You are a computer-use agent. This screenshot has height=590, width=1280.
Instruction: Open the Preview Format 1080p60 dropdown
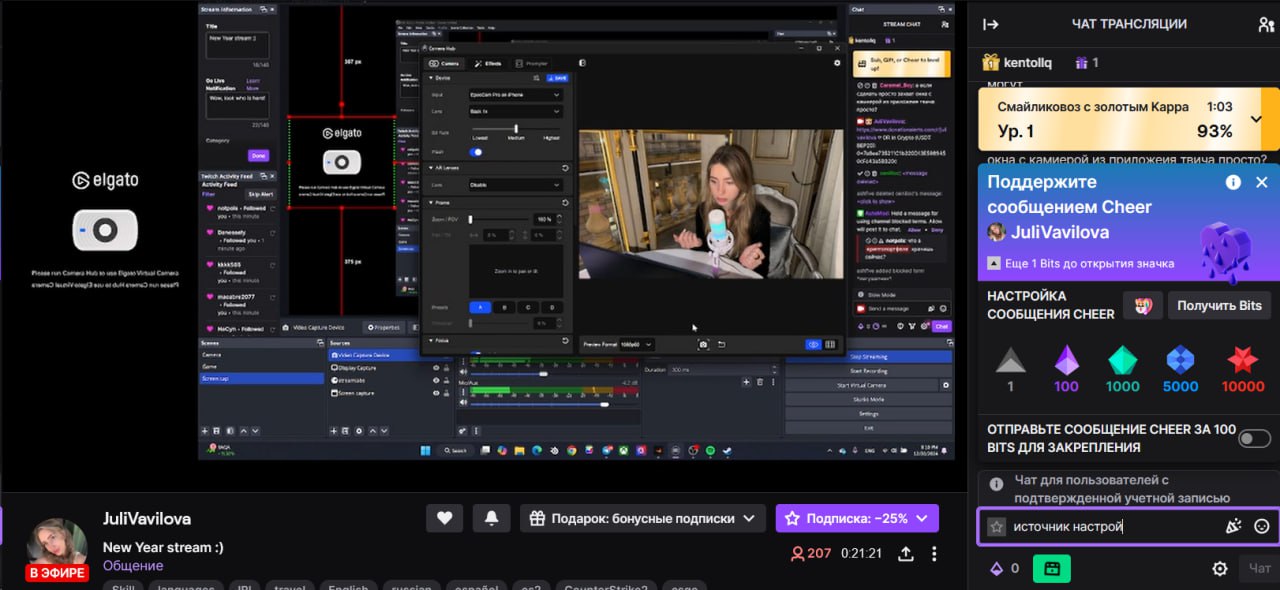pyautogui.click(x=635, y=344)
